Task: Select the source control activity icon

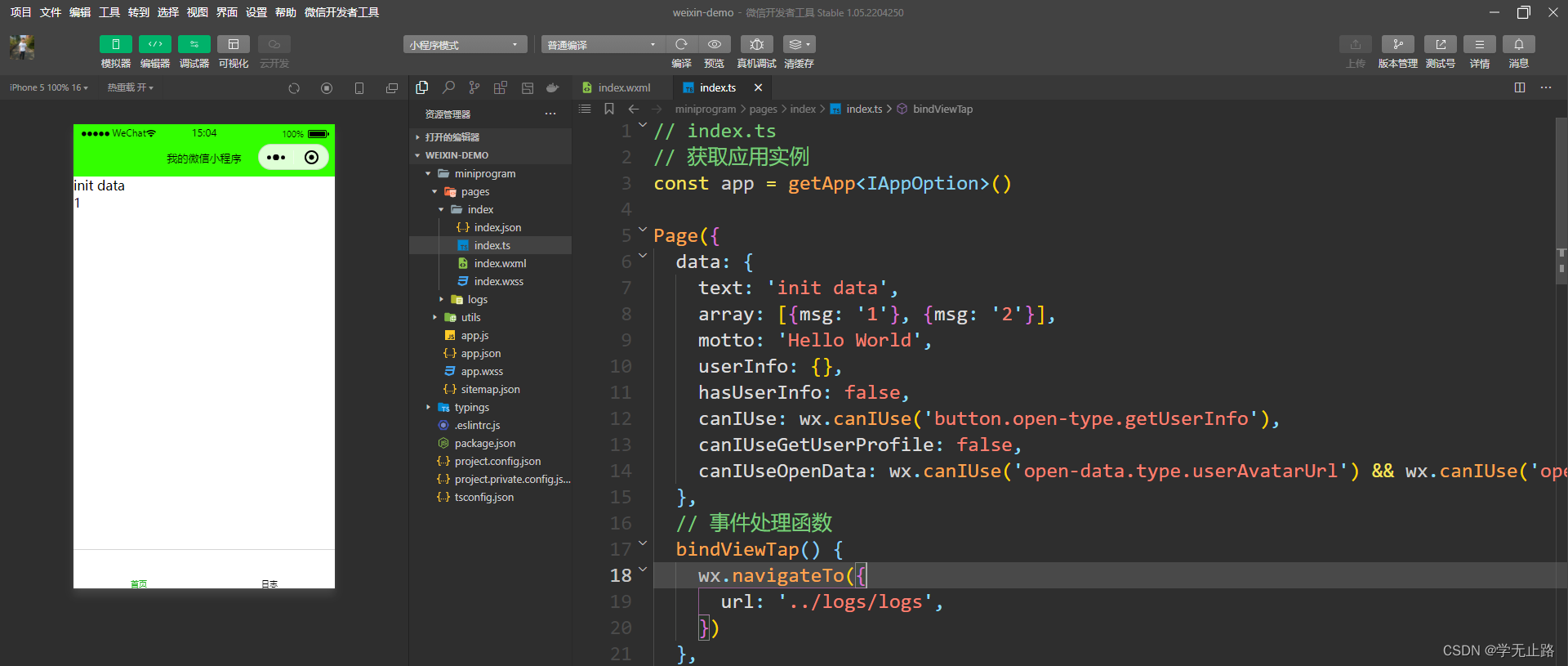Action: 474,87
